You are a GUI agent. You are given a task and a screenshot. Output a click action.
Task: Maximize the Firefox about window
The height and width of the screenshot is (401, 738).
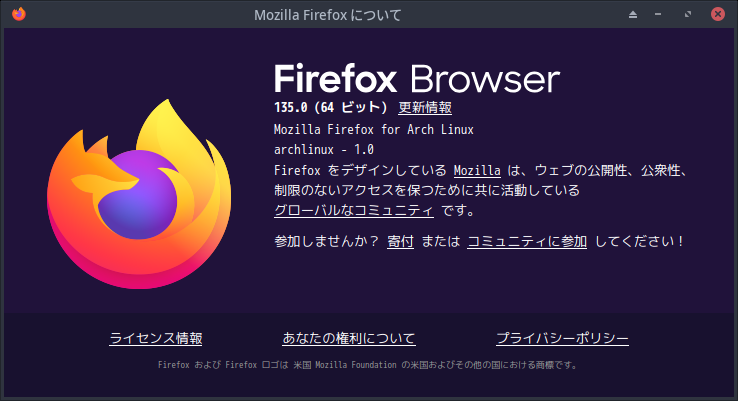click(x=688, y=15)
